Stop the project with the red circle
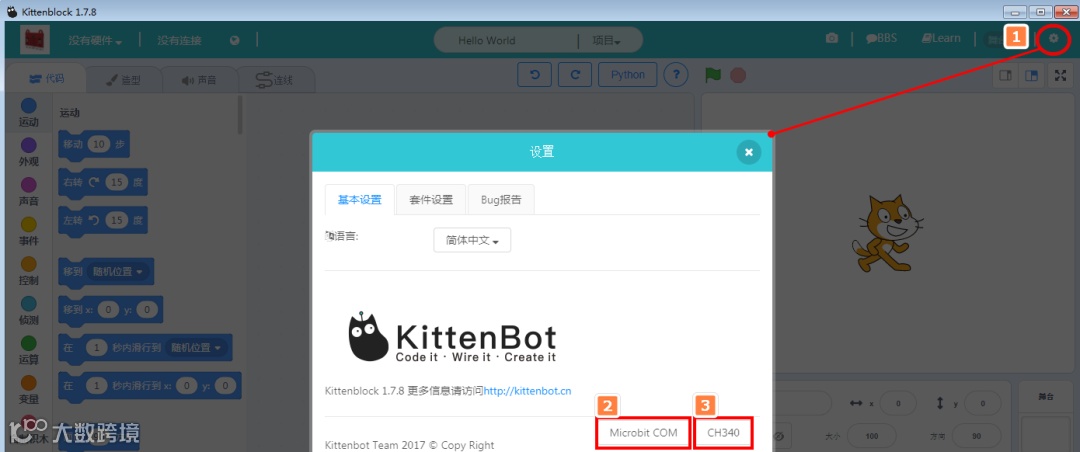1080x452 pixels. pyautogui.click(x=738, y=75)
